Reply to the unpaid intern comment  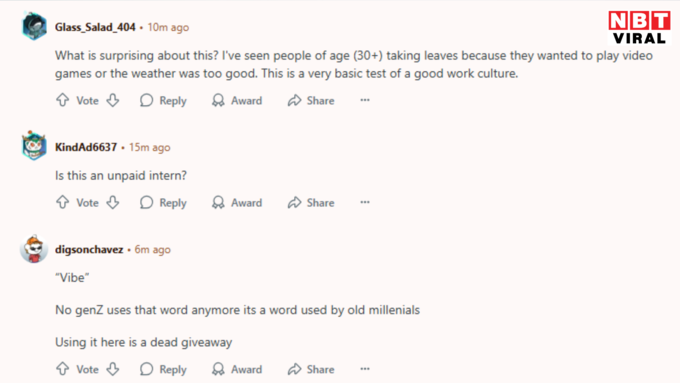(x=163, y=202)
